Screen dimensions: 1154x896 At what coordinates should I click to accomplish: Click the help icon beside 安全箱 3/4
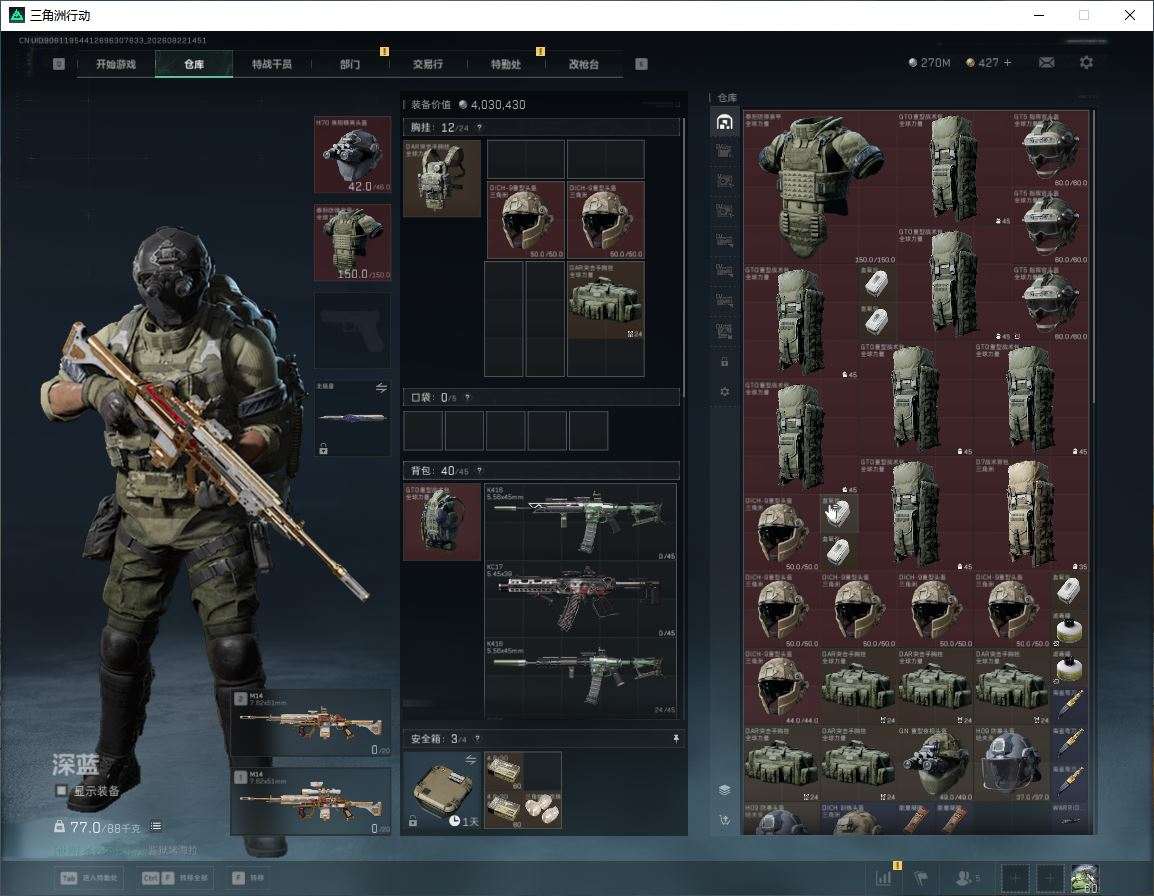(x=477, y=738)
